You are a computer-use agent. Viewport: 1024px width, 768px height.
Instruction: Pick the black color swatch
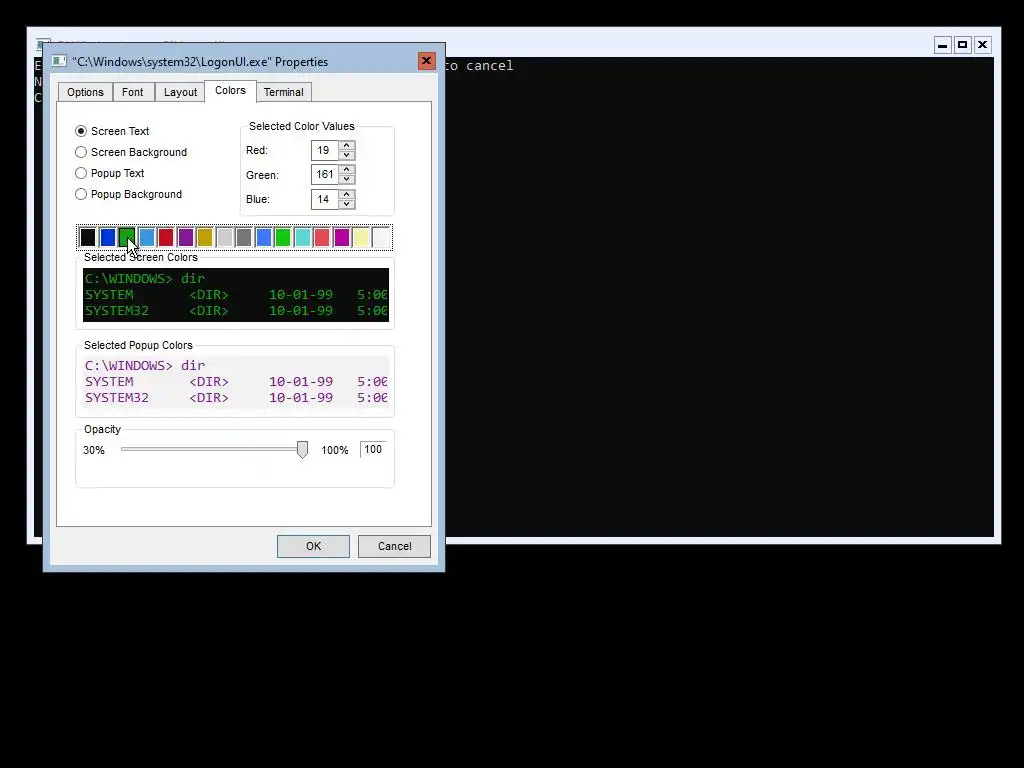(88, 237)
